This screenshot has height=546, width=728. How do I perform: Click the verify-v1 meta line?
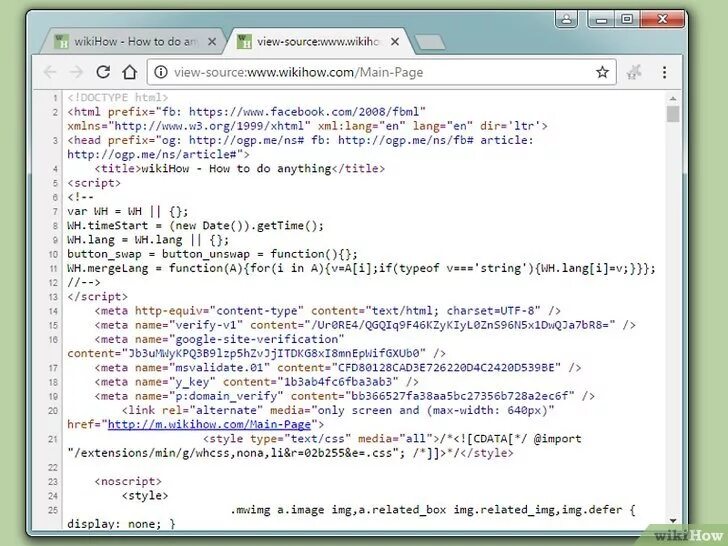[365, 325]
